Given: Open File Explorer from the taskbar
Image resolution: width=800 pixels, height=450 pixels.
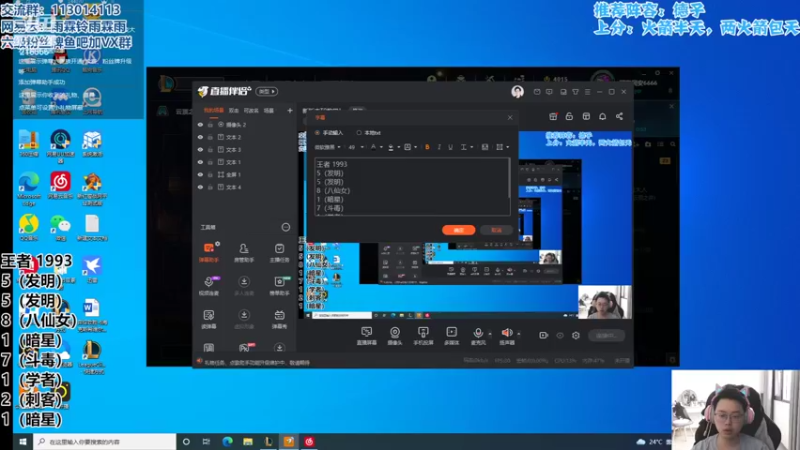Looking at the screenshot, I should 248,441.
